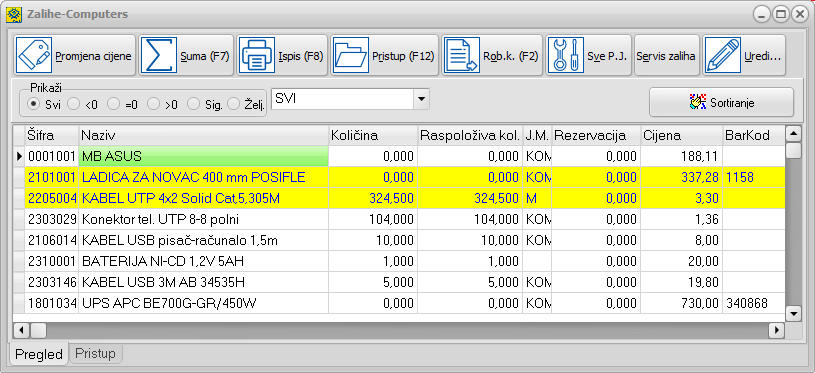Select the Svi radio button
Viewport: 815px width, 373px height.
34,104
